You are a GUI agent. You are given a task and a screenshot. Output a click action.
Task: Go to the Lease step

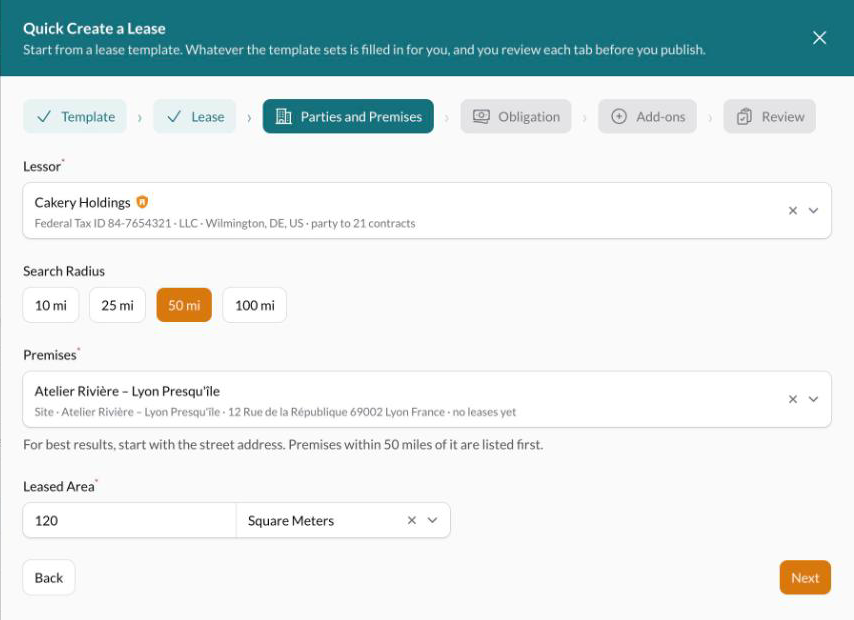pyautogui.click(x=194, y=117)
